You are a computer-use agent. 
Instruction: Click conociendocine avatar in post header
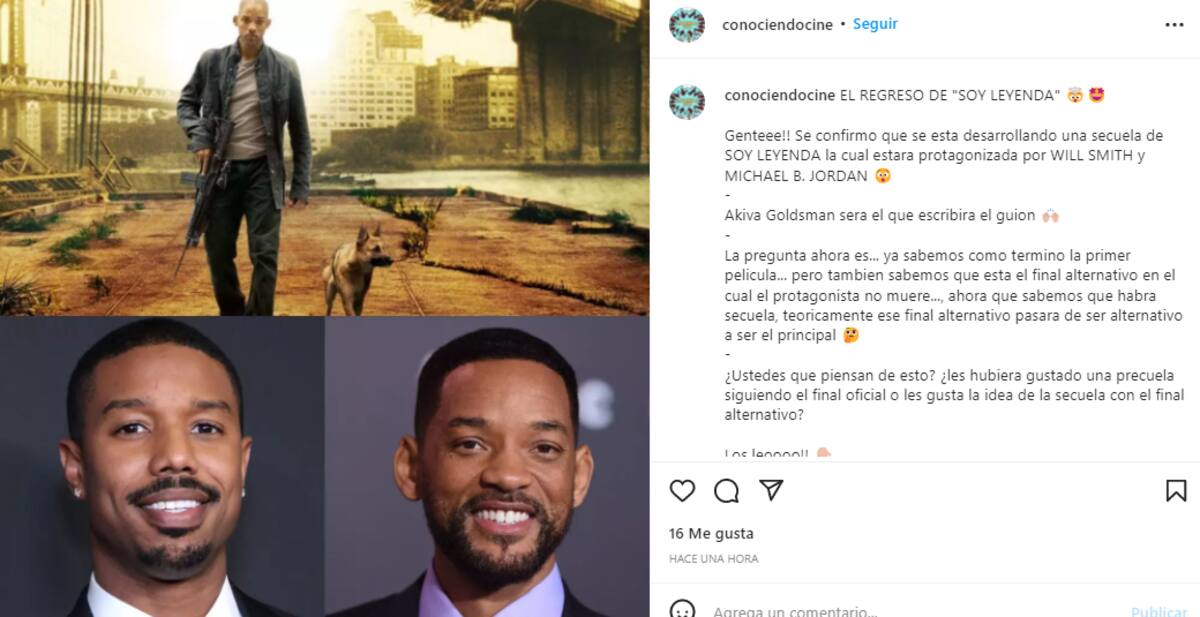click(687, 25)
